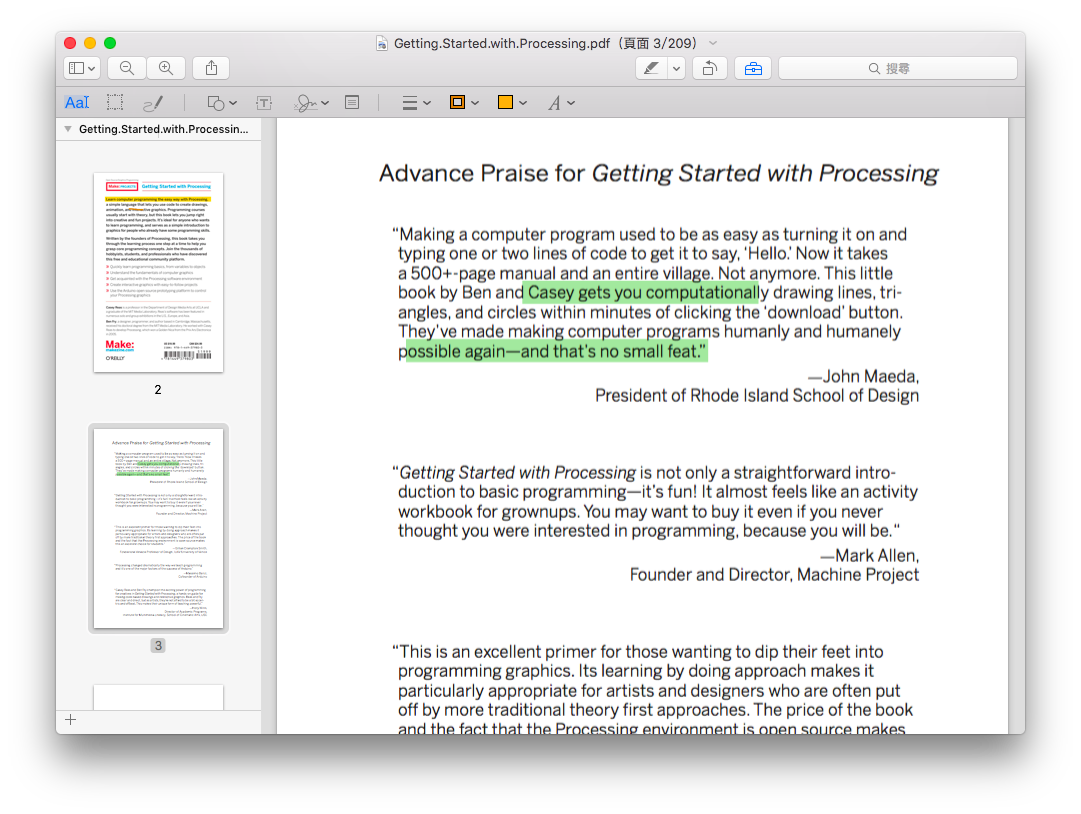Open the Shapes tool menu
1081x814 pixels.
click(222, 103)
